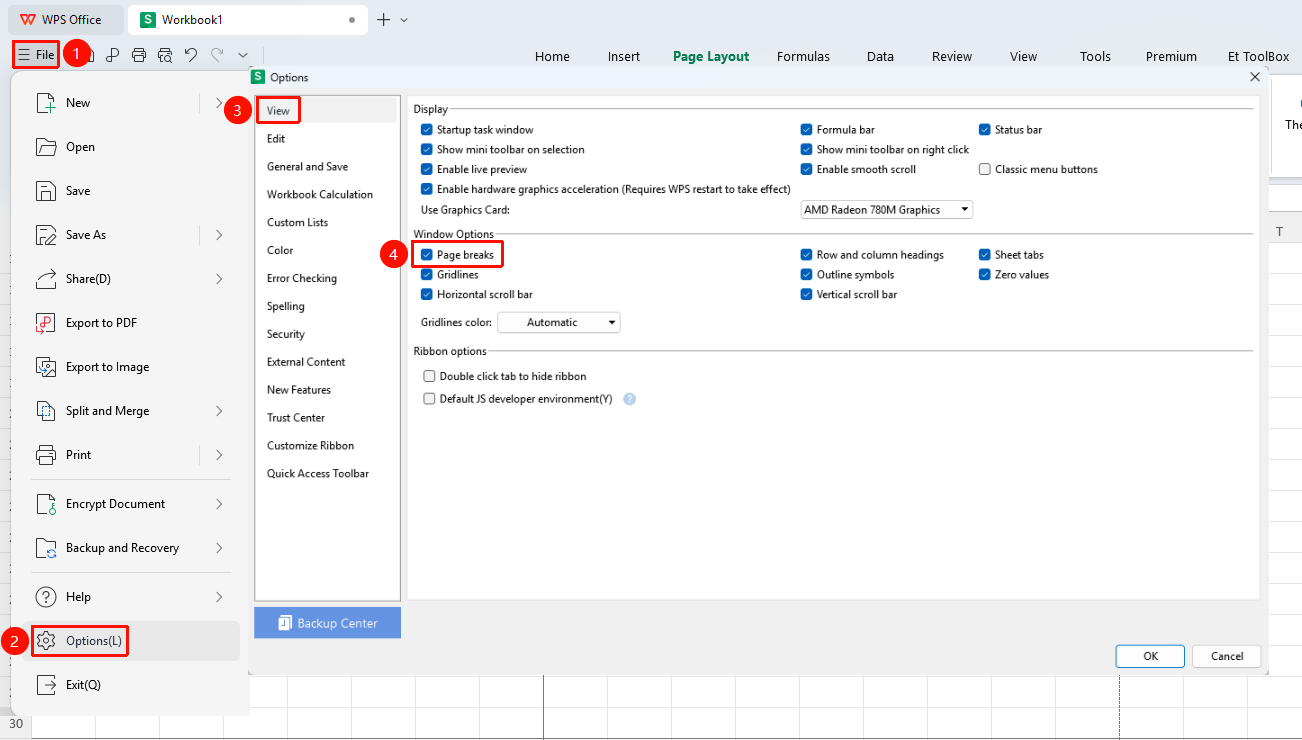Expand the New submenu arrow

[219, 103]
